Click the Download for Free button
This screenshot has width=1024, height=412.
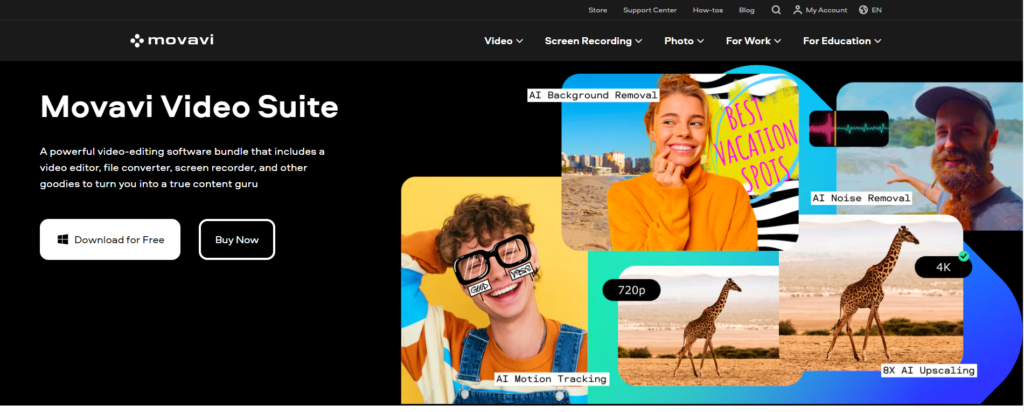(110, 240)
